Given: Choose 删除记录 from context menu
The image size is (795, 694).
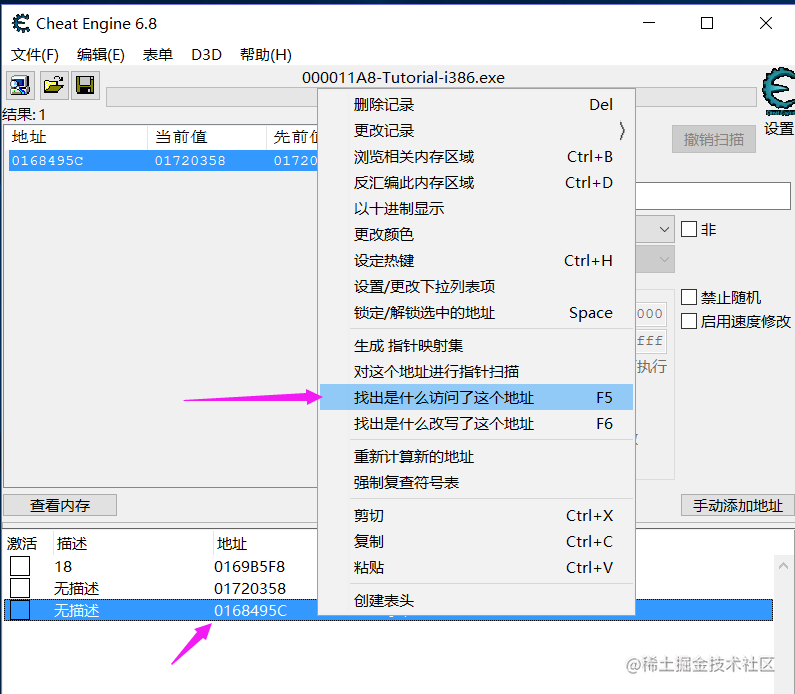Looking at the screenshot, I should (x=477, y=104).
